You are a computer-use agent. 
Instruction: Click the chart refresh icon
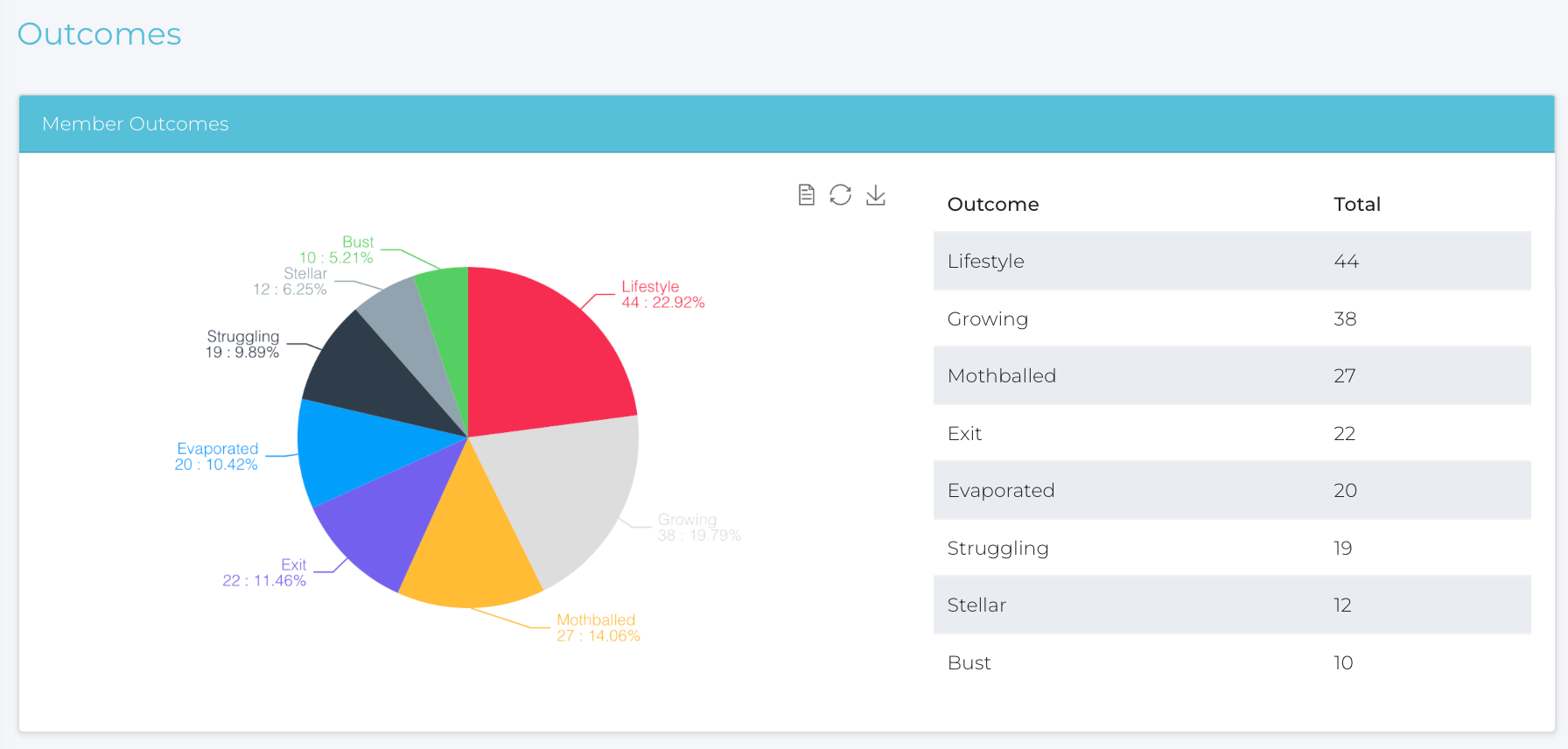(840, 194)
